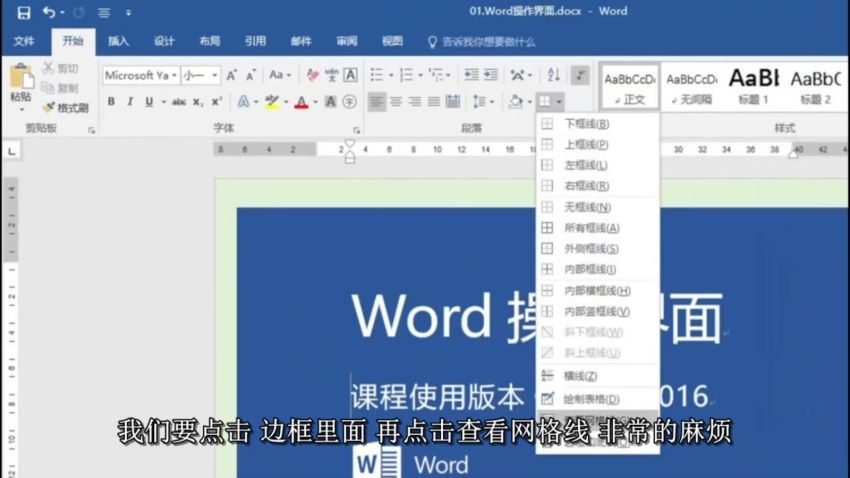850x478 pixels.
Task: Align text left
Action: [377, 101]
